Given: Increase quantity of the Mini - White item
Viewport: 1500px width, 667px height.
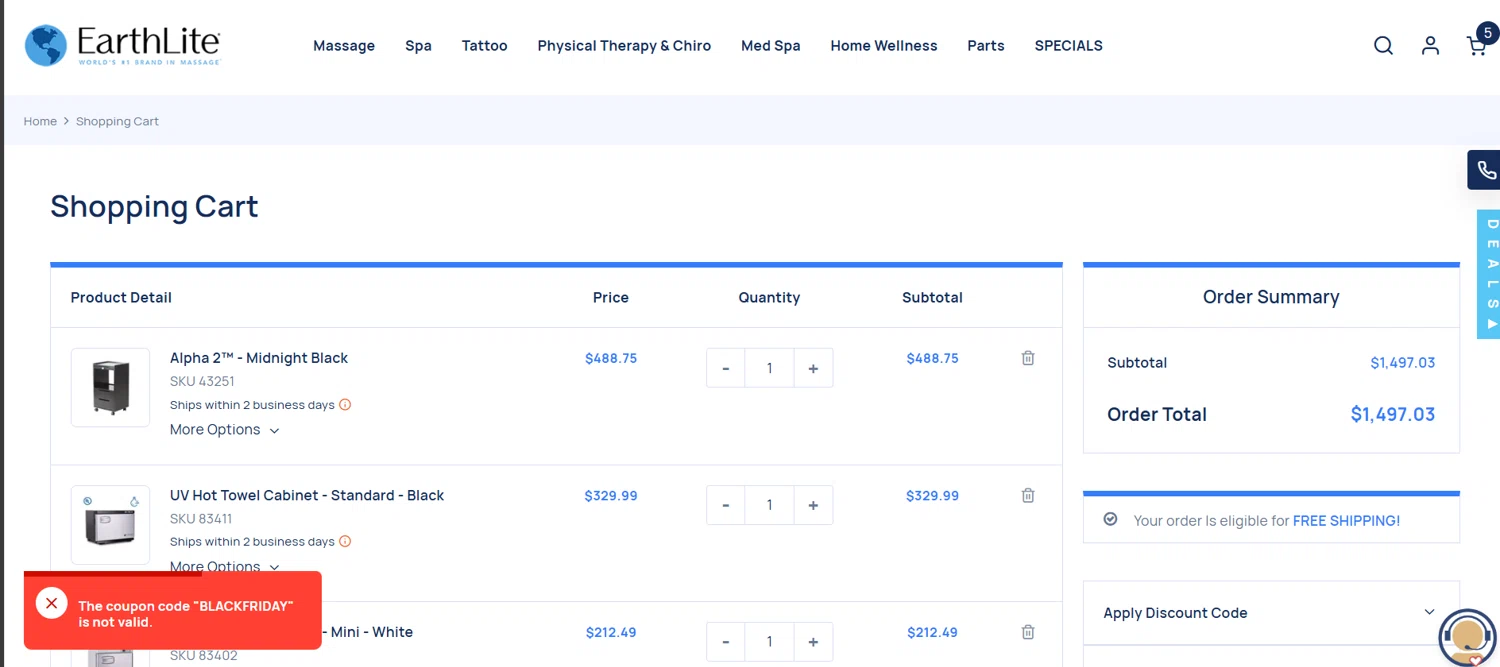Looking at the screenshot, I should tap(813, 642).
